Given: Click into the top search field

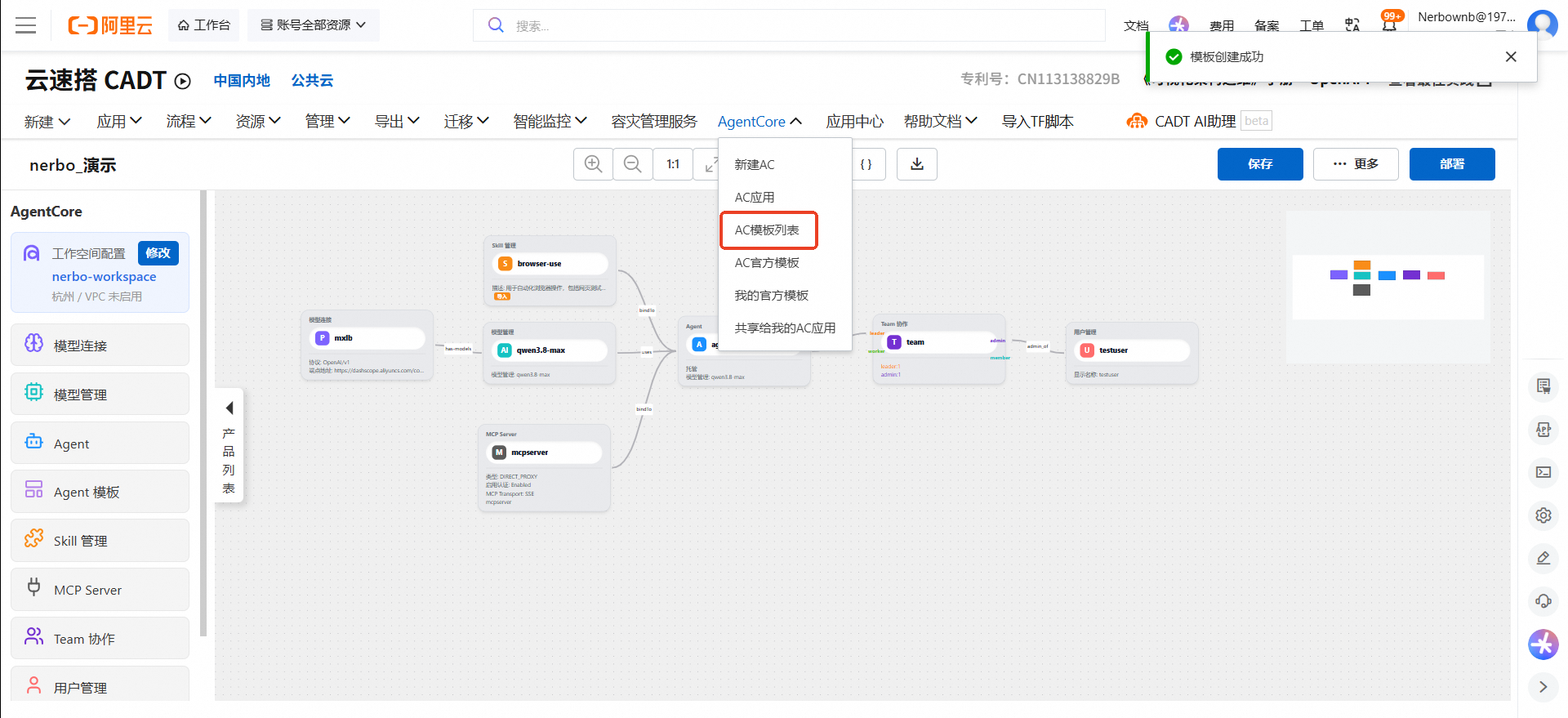Looking at the screenshot, I should tap(789, 25).
